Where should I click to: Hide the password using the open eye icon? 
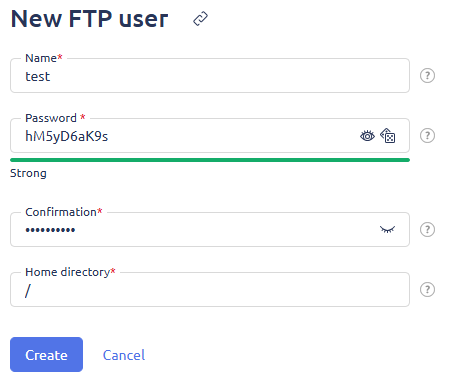click(367, 136)
